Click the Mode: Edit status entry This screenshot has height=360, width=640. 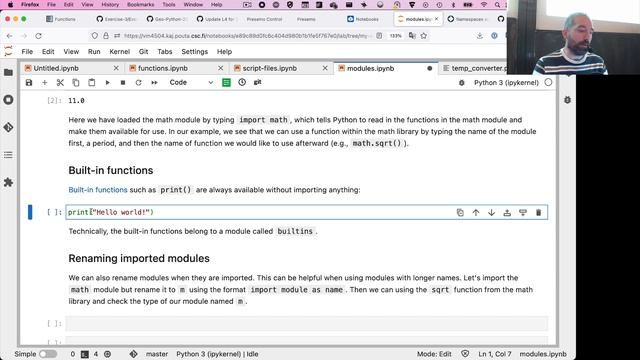(434, 354)
